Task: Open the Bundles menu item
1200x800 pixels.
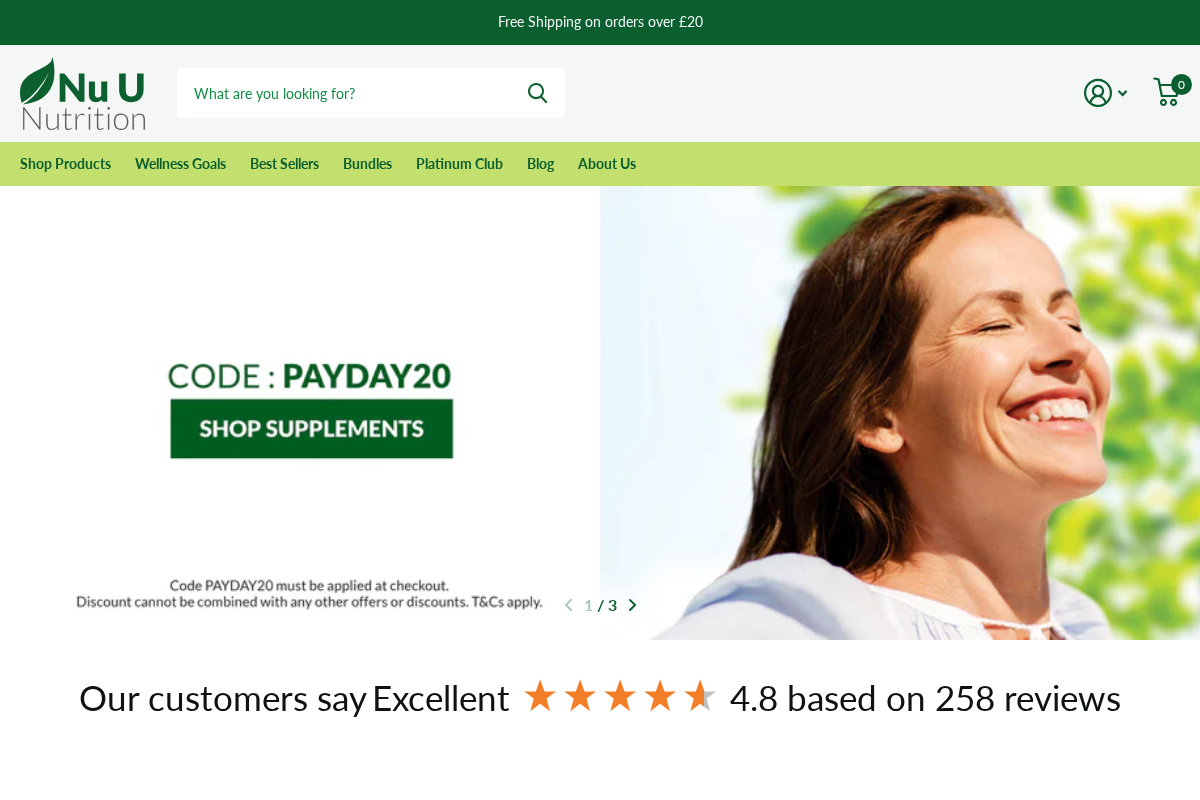Action: 367,164
